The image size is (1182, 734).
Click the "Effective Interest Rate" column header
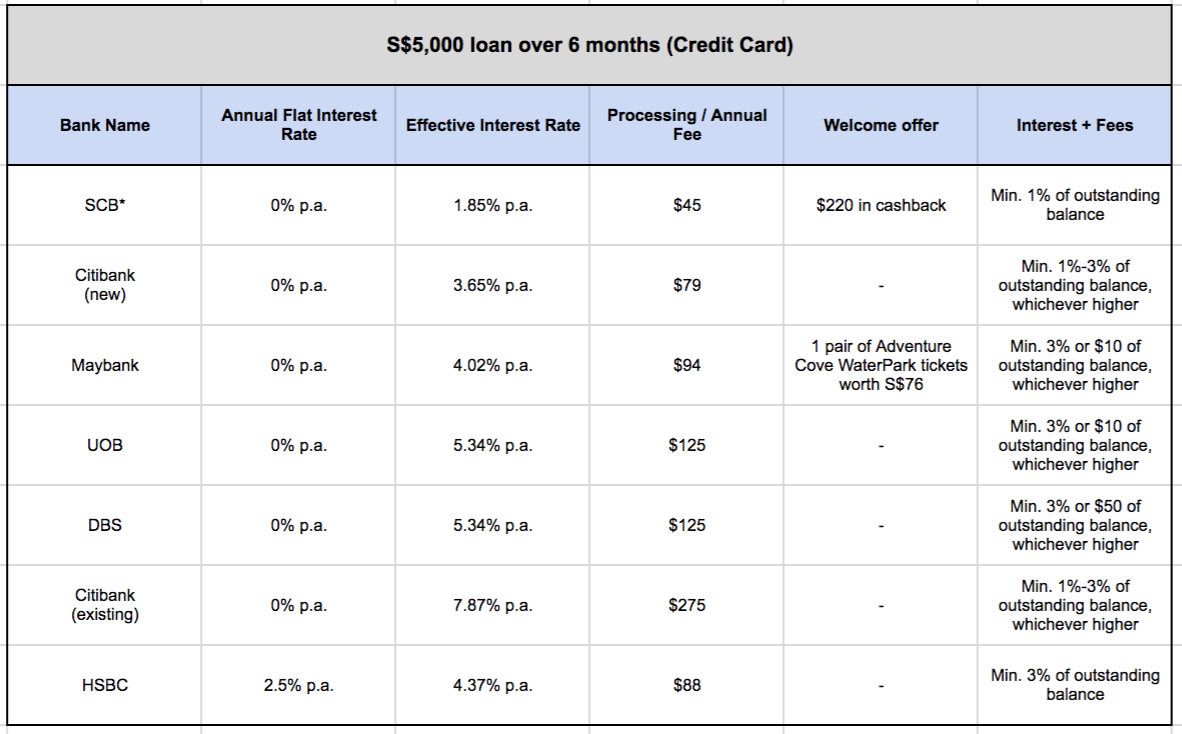point(492,125)
